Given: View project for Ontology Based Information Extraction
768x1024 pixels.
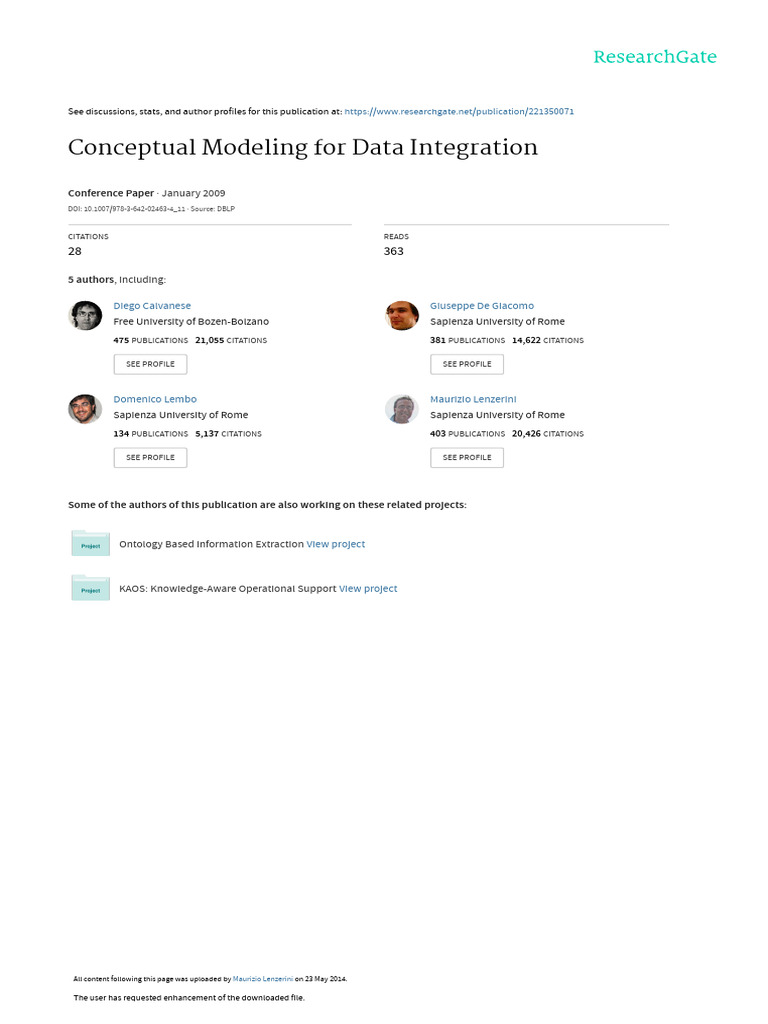Looking at the screenshot, I should 336,544.
